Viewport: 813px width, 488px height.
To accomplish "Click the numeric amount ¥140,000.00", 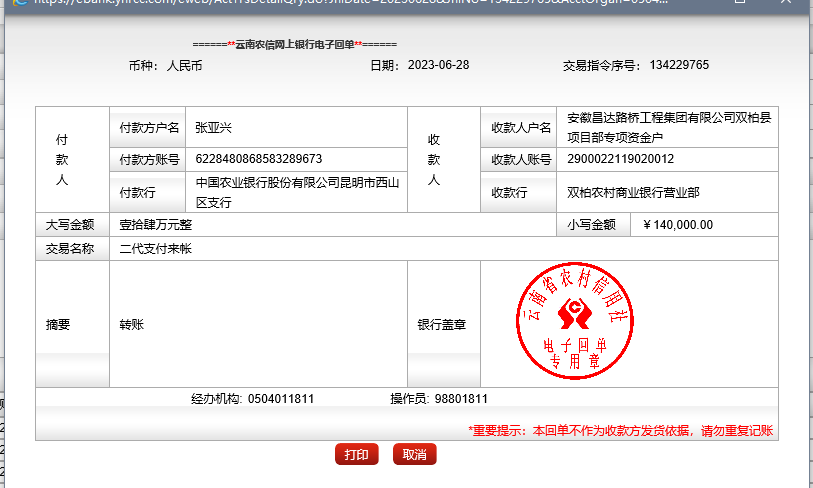I will click(x=678, y=225).
